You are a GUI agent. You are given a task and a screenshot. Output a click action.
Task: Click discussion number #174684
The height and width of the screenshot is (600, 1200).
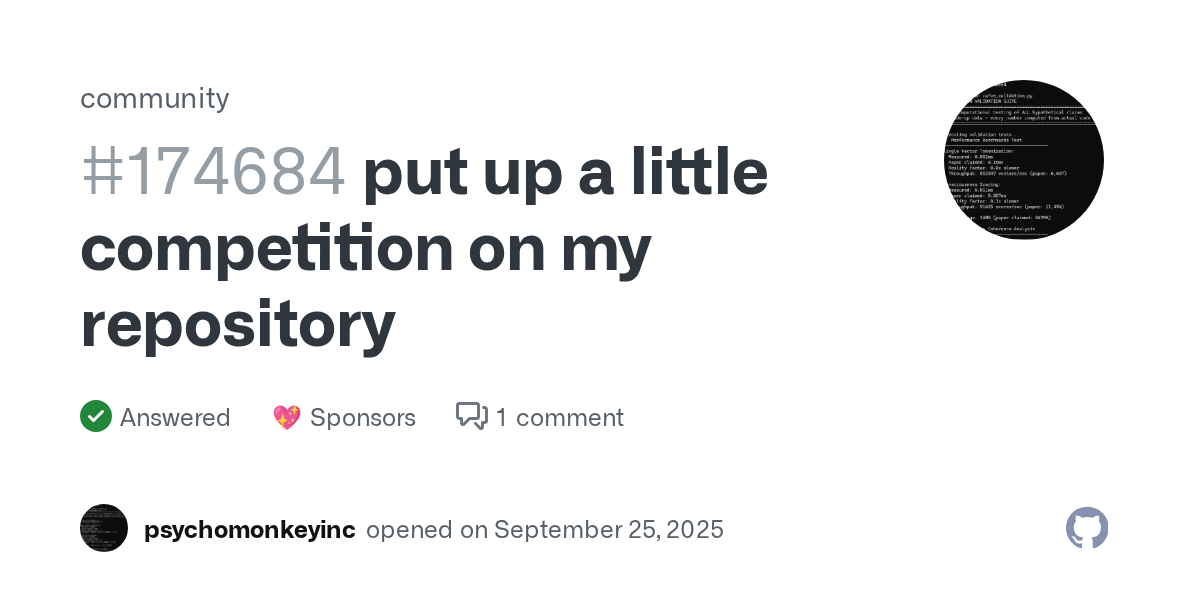(x=213, y=171)
